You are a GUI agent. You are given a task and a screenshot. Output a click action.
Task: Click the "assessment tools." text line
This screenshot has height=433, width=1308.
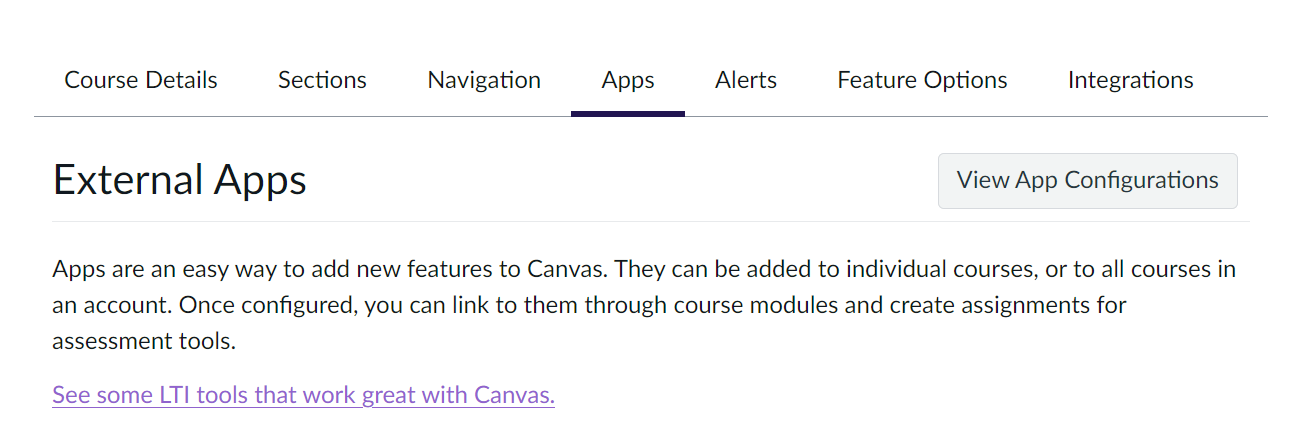pos(144,342)
